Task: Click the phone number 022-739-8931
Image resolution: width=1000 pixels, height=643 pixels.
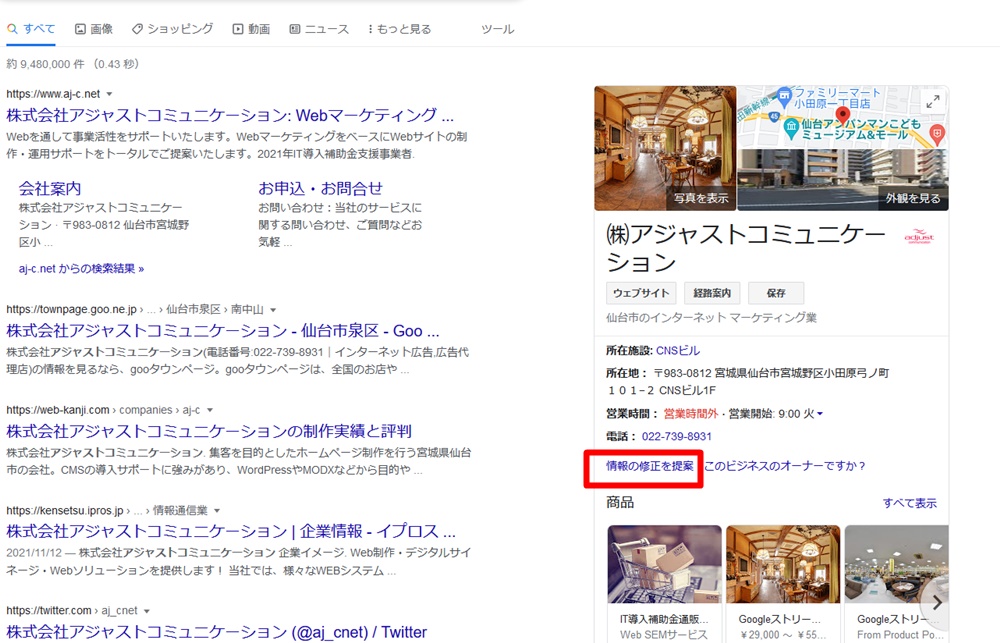Action: coord(677,436)
